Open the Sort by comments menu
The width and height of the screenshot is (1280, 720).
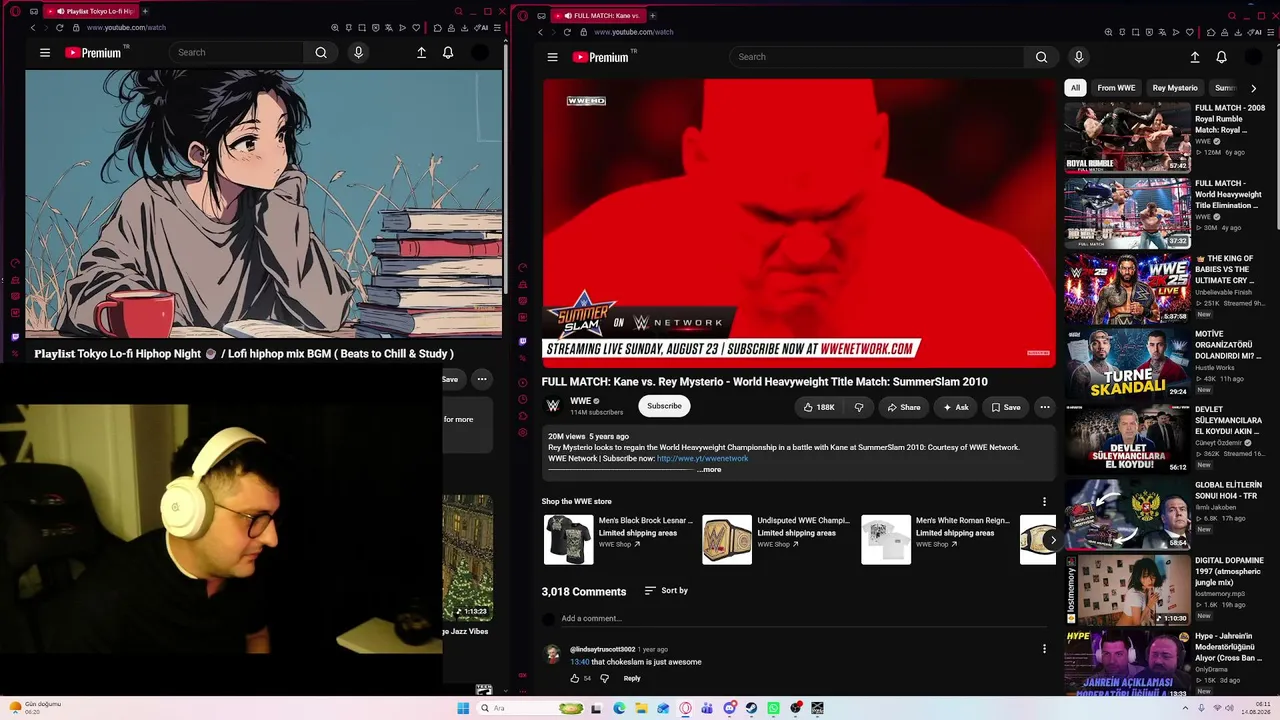pos(666,590)
